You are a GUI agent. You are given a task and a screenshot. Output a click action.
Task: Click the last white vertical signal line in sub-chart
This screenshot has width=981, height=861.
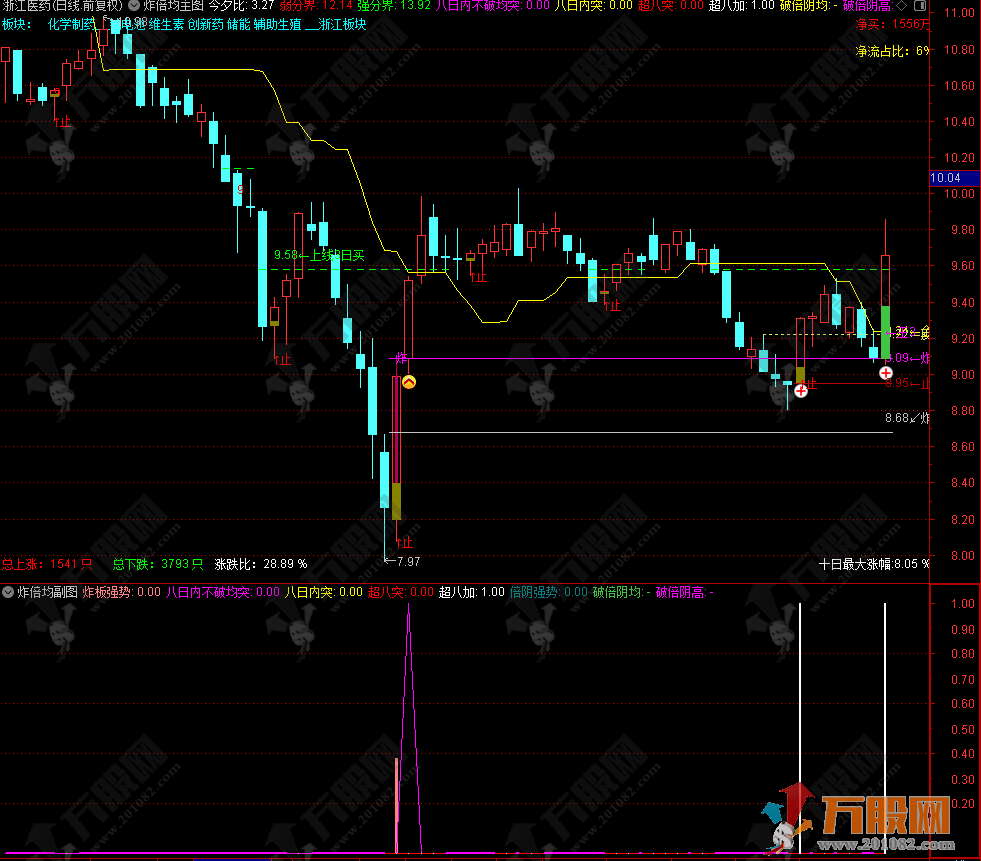click(885, 728)
